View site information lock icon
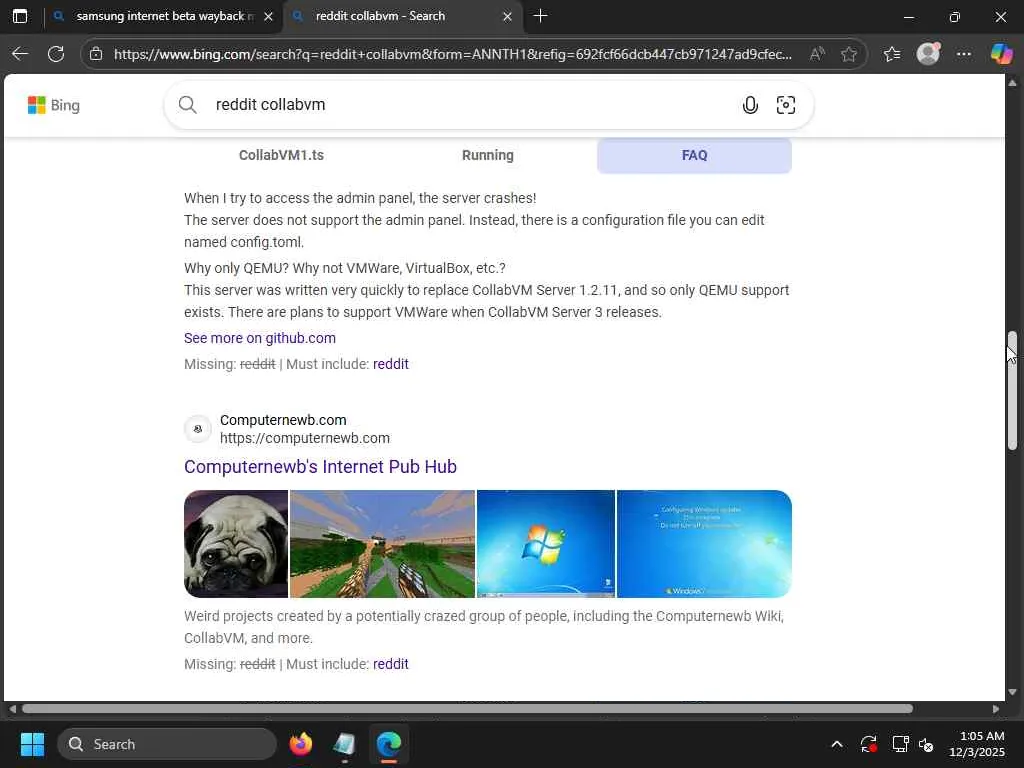 [x=96, y=54]
